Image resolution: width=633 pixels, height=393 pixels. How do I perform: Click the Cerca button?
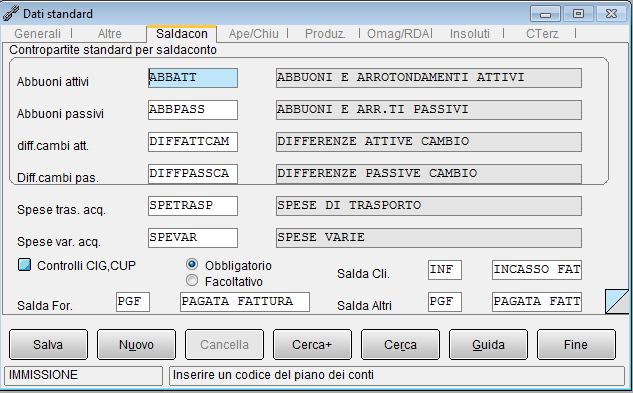[400, 345]
